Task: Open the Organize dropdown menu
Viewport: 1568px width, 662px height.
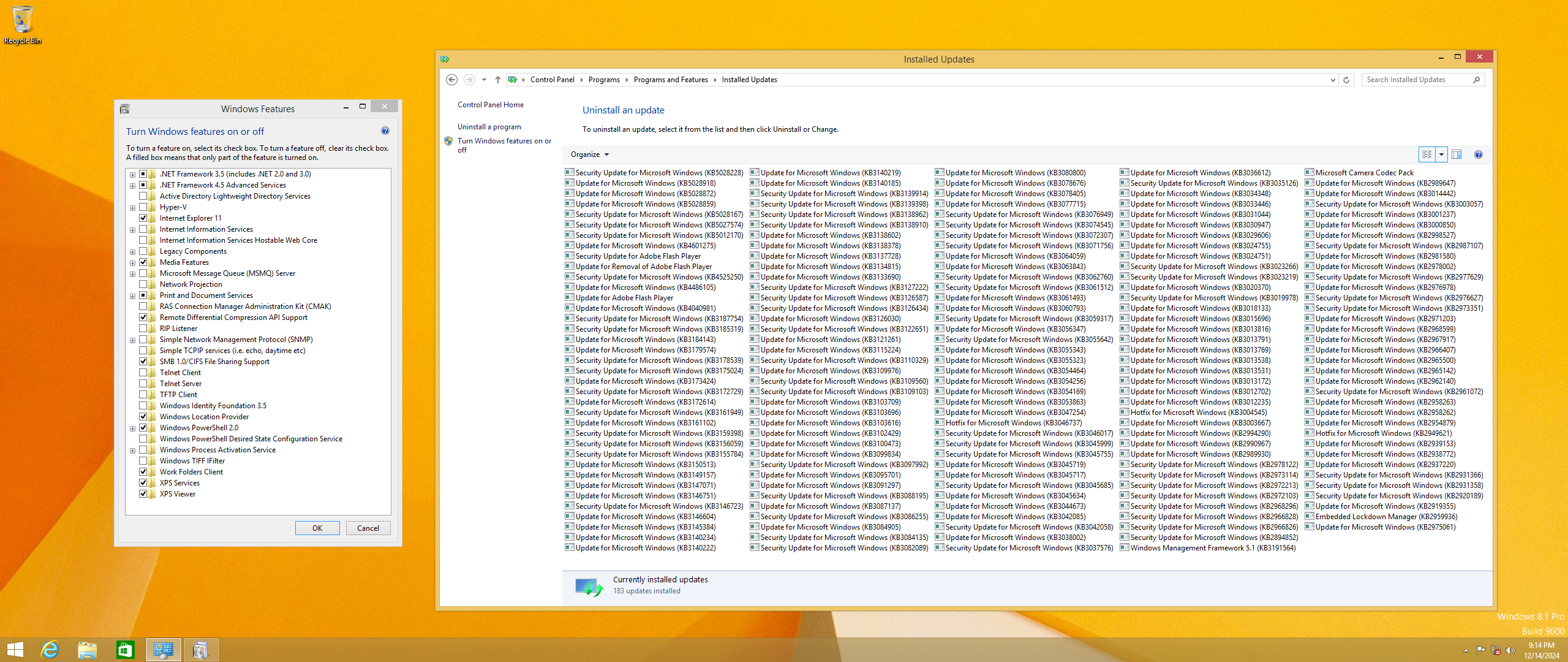Action: click(x=590, y=154)
